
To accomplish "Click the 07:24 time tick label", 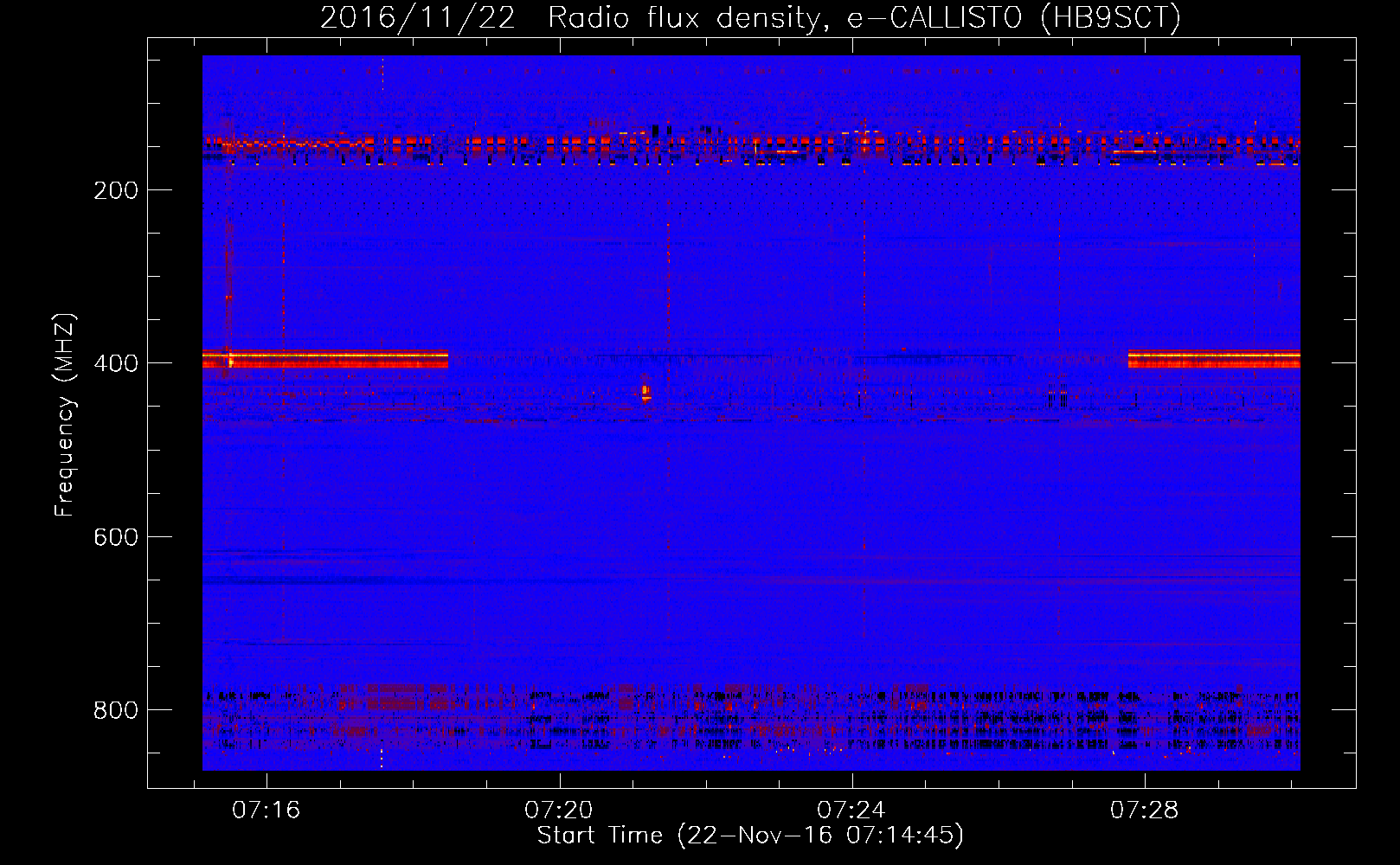I will click(x=851, y=810).
